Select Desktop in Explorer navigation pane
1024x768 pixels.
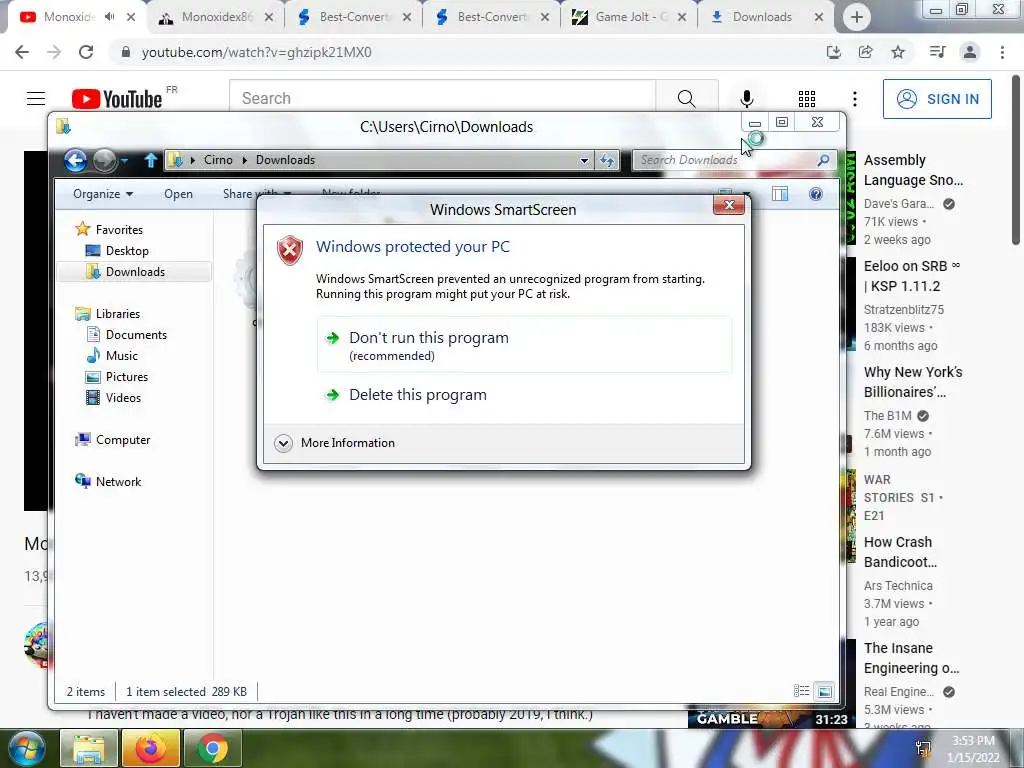pyautogui.click(x=127, y=251)
